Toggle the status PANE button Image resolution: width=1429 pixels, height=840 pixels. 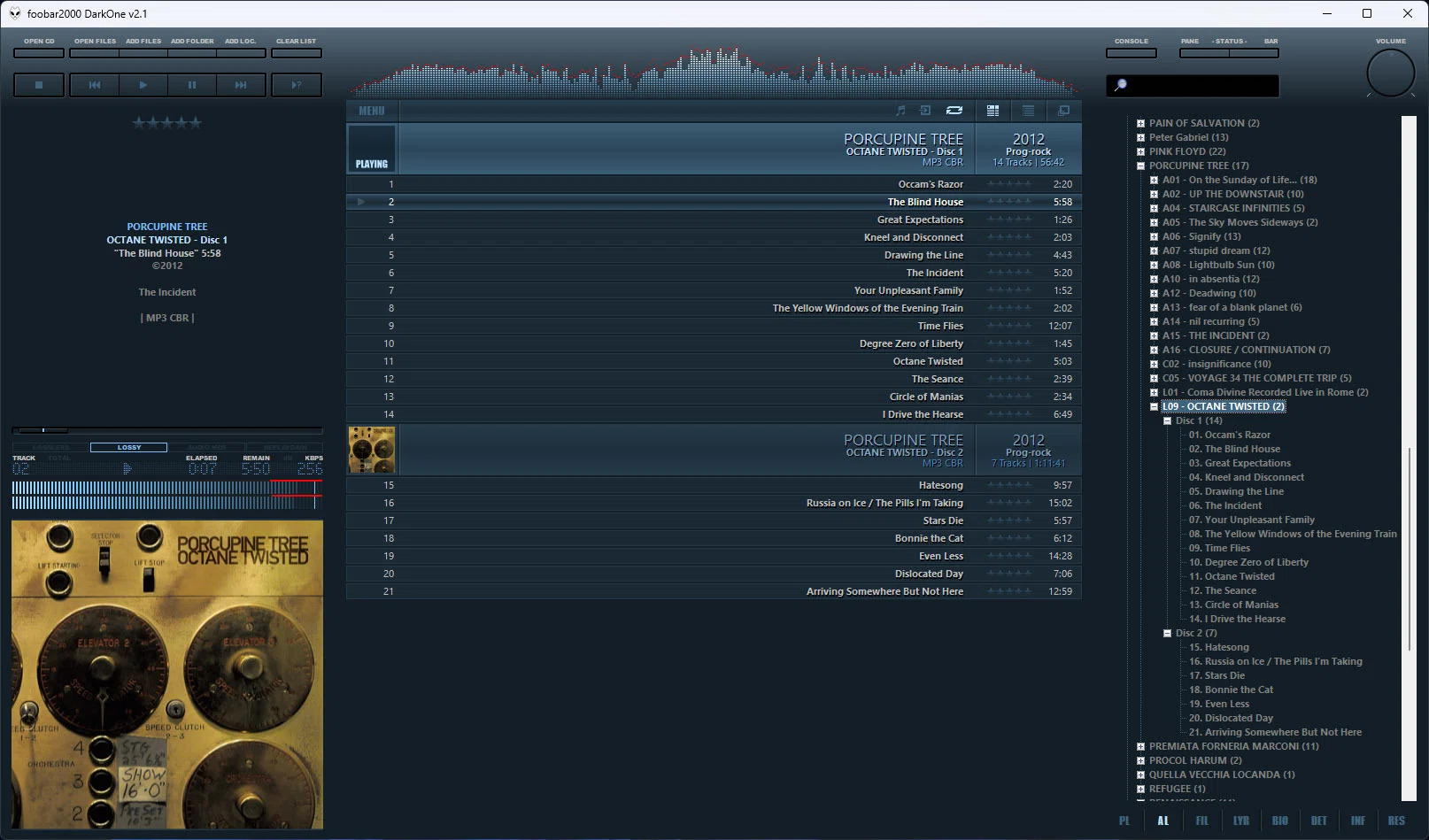point(1203,52)
